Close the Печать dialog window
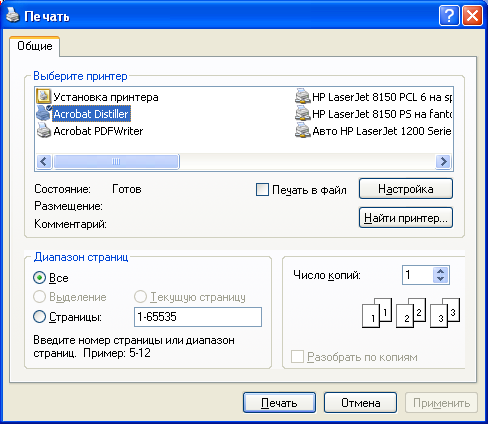The image size is (488, 424). (472, 15)
